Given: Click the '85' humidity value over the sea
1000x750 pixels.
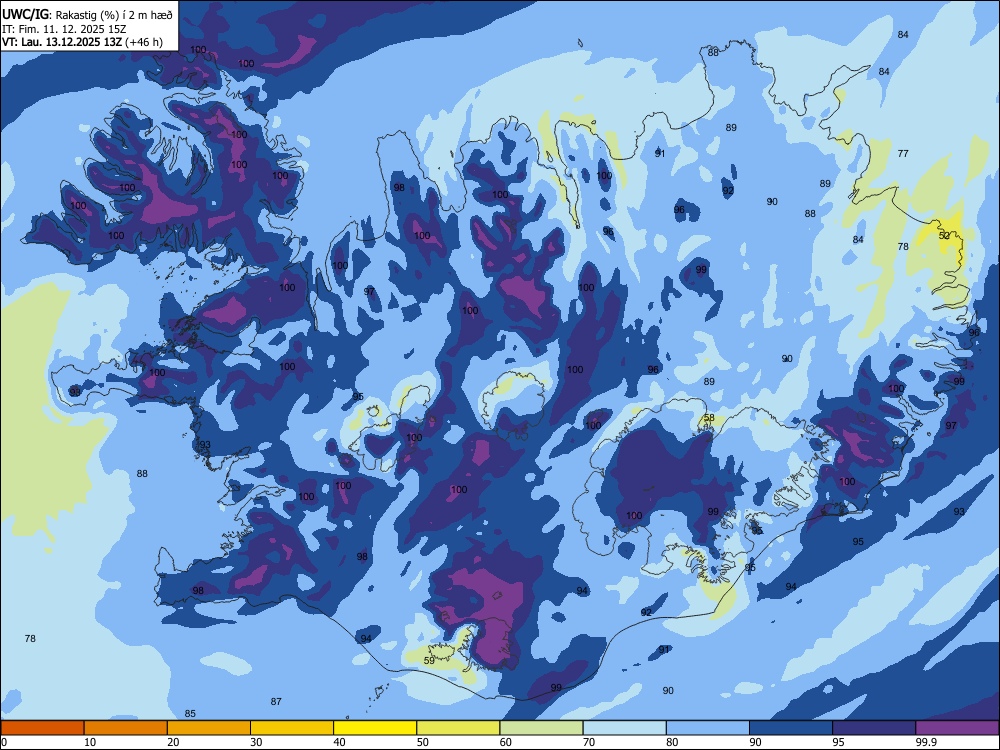Looking at the screenshot, I should [x=189, y=714].
